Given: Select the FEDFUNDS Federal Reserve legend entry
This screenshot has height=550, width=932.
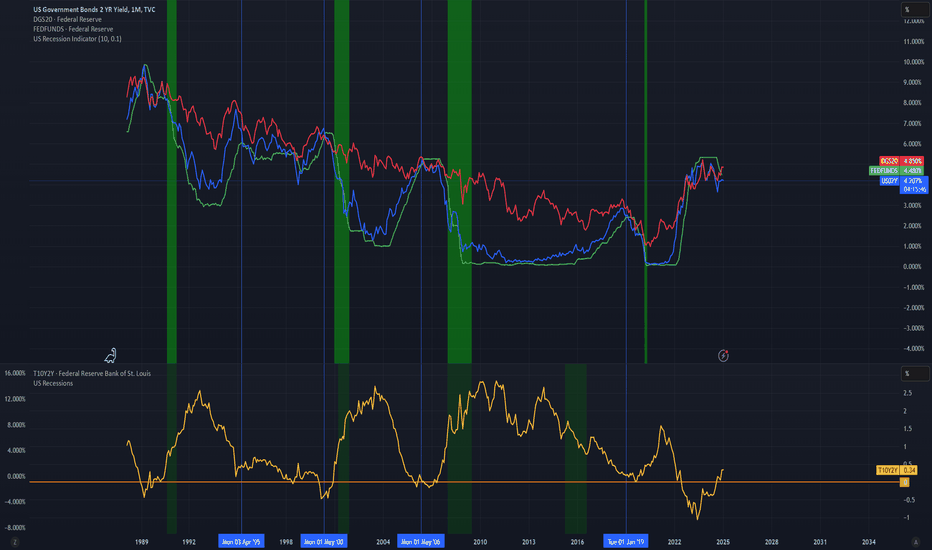Looking at the screenshot, I should click(x=73, y=29).
